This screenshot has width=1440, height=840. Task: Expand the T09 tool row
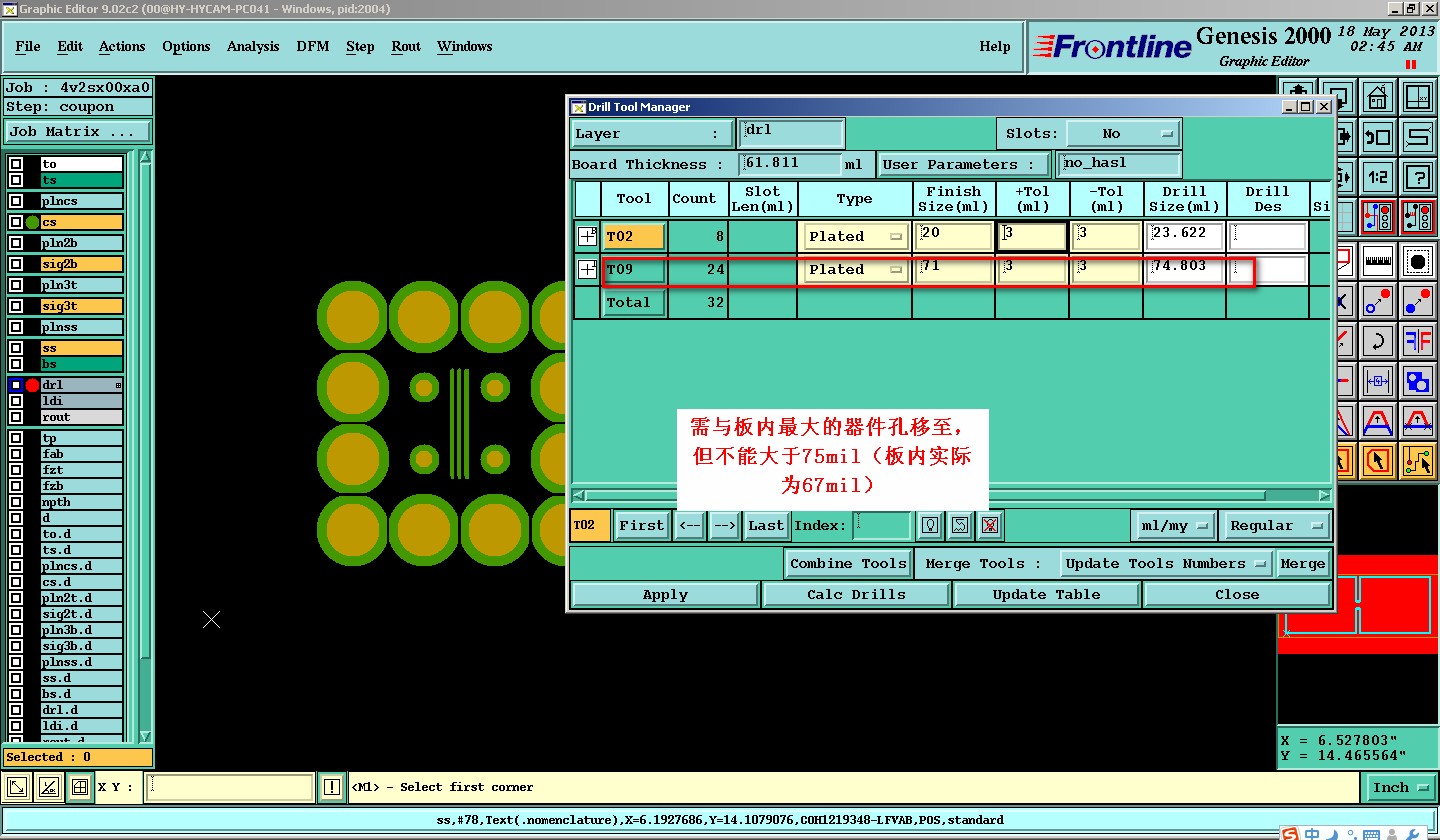[x=588, y=269]
